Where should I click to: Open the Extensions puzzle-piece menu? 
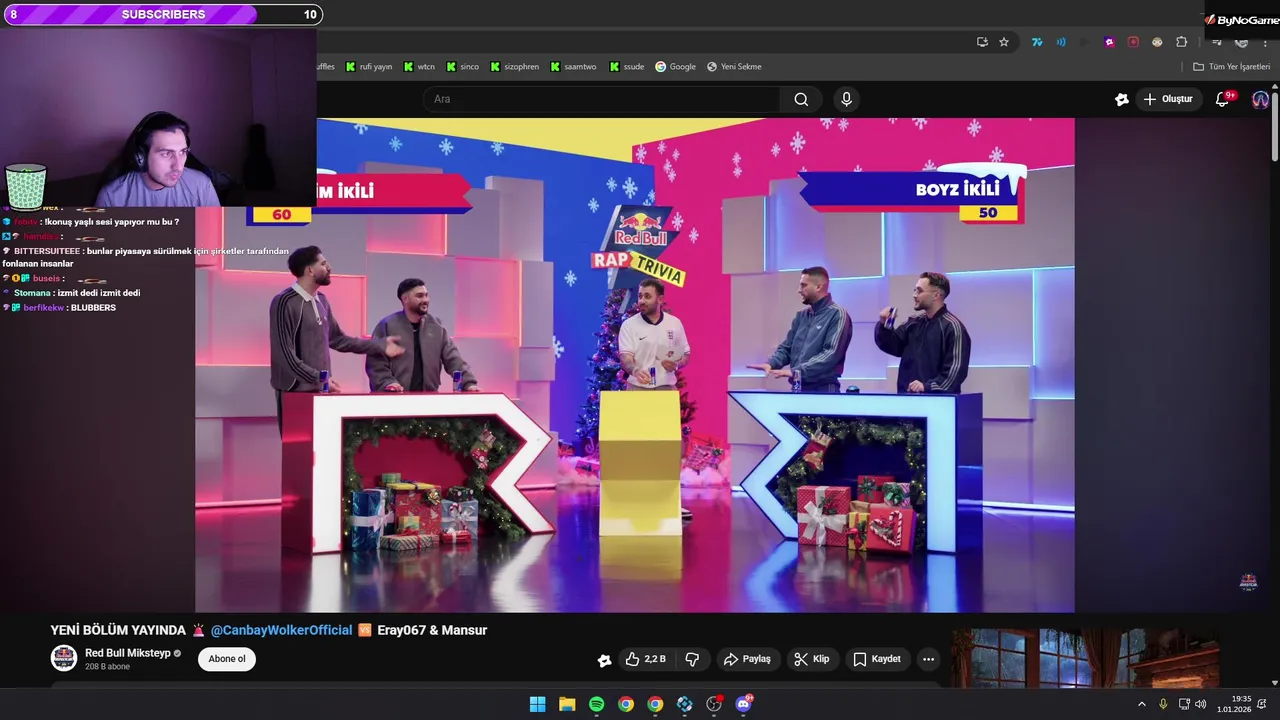[x=1181, y=42]
